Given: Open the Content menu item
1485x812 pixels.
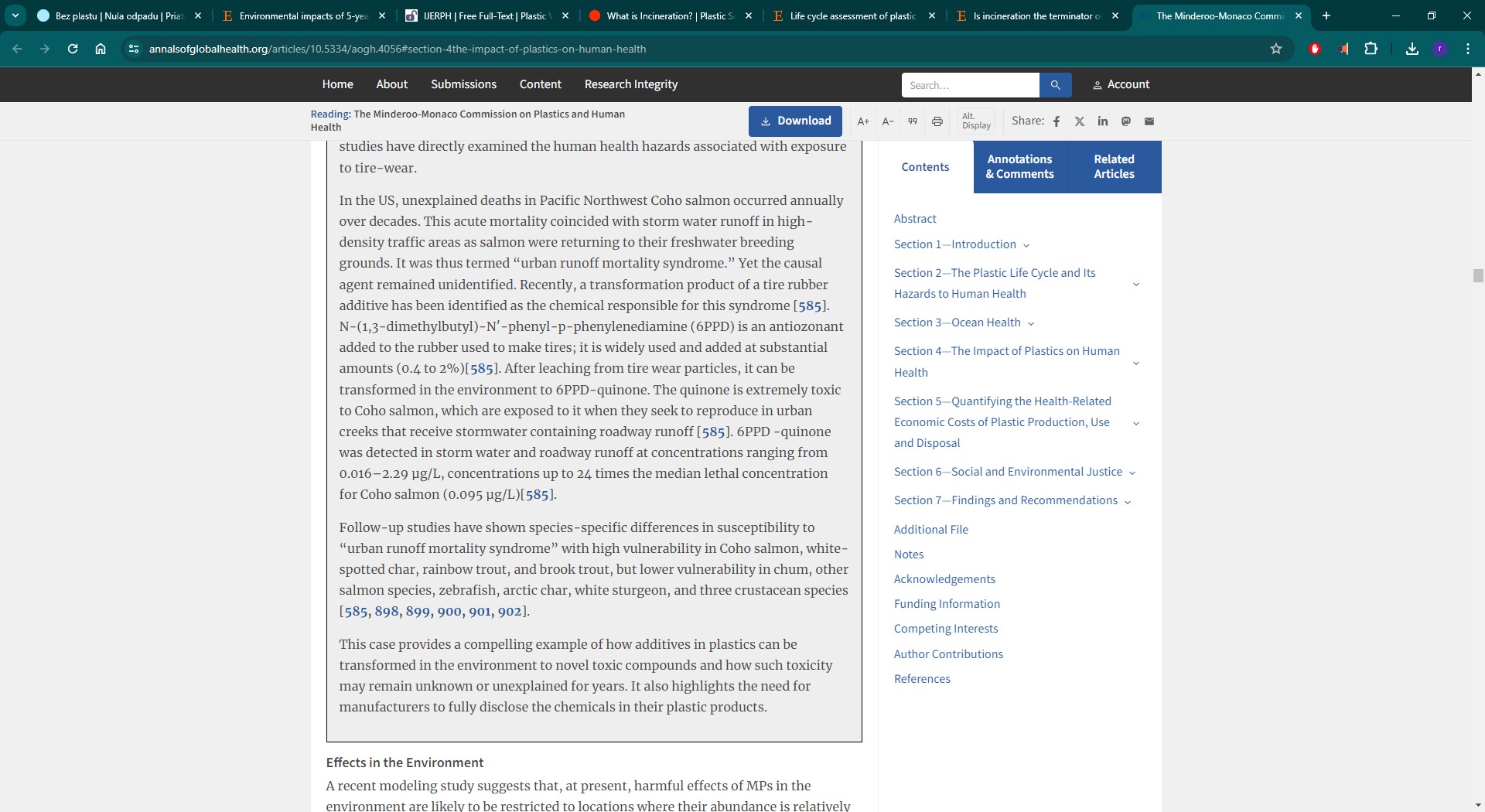Looking at the screenshot, I should click(x=540, y=84).
